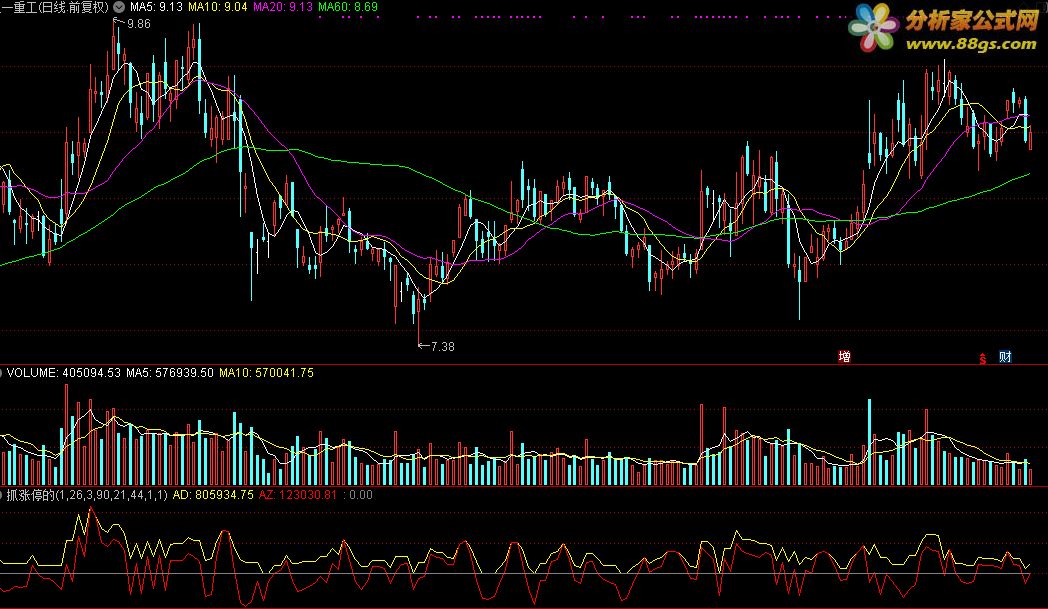1048x609 pixels.
Task: Select the MA20: 9.13 indicator label
Action: click(x=283, y=7)
